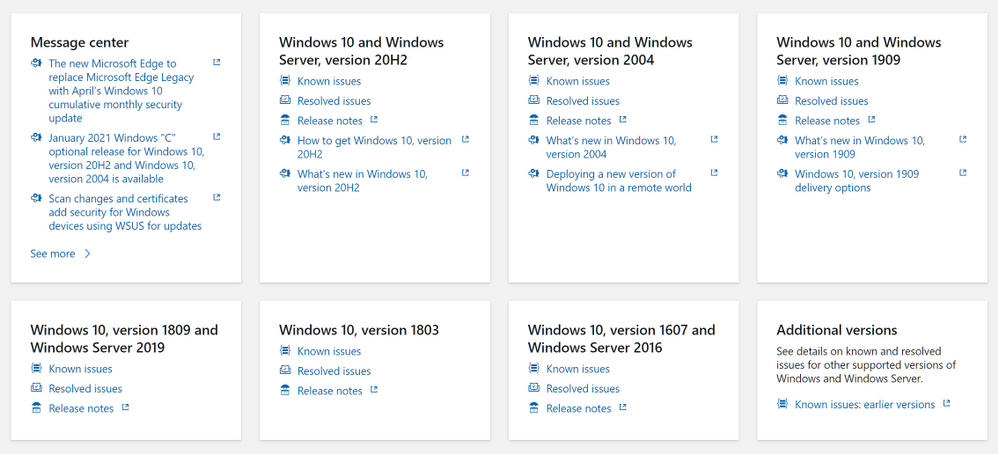Open How to get Windows 10, version 20H2
The image size is (998, 454).
point(374,148)
